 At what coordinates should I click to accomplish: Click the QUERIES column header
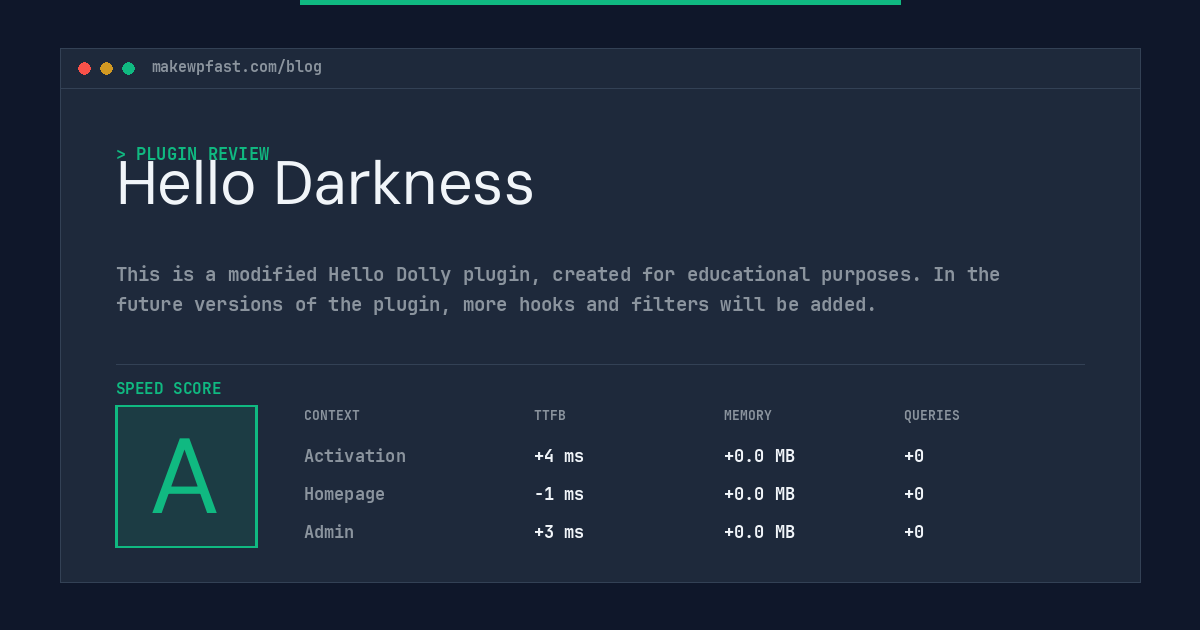[x=932, y=416]
